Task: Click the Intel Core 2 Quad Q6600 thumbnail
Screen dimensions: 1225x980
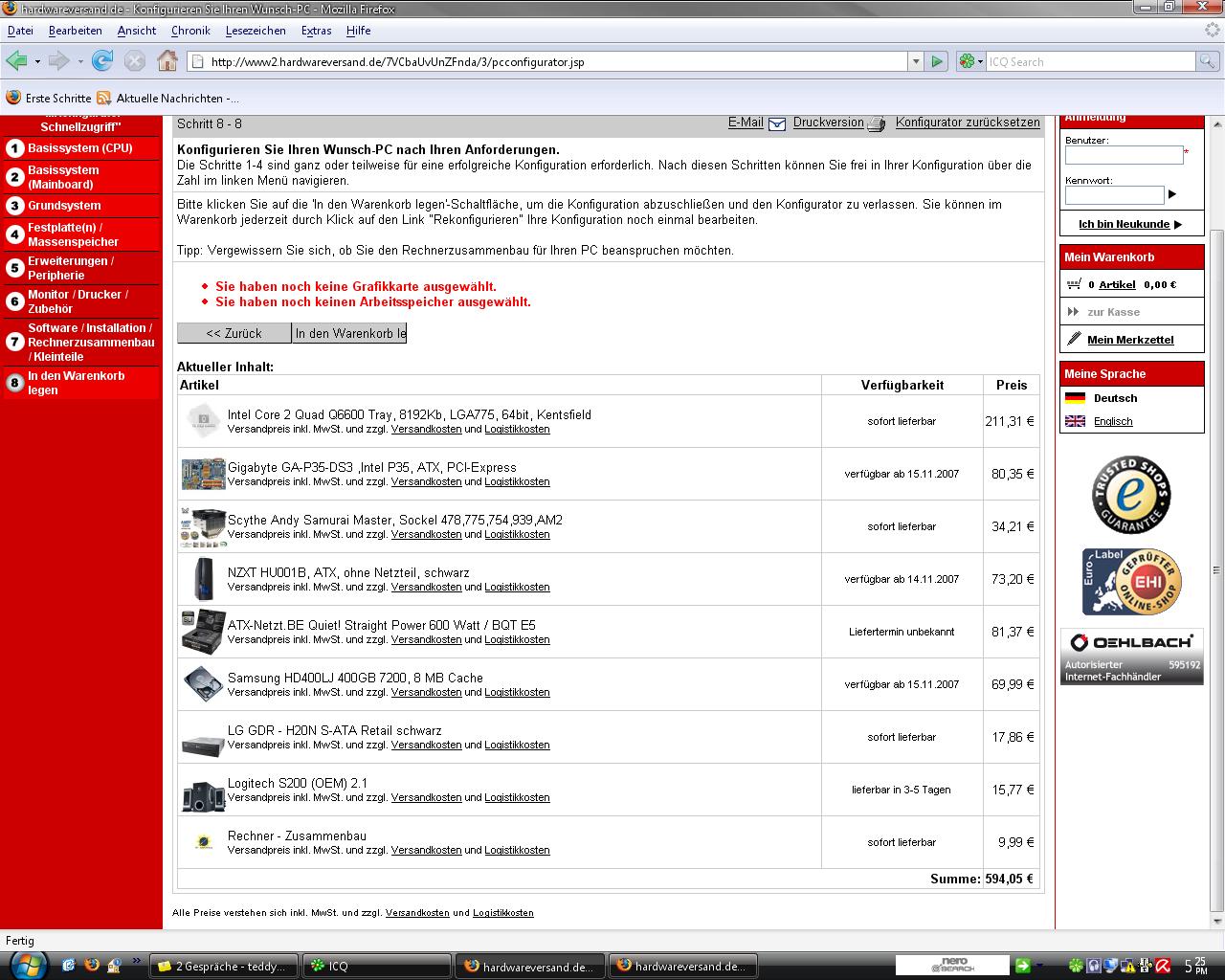Action: click(203, 421)
